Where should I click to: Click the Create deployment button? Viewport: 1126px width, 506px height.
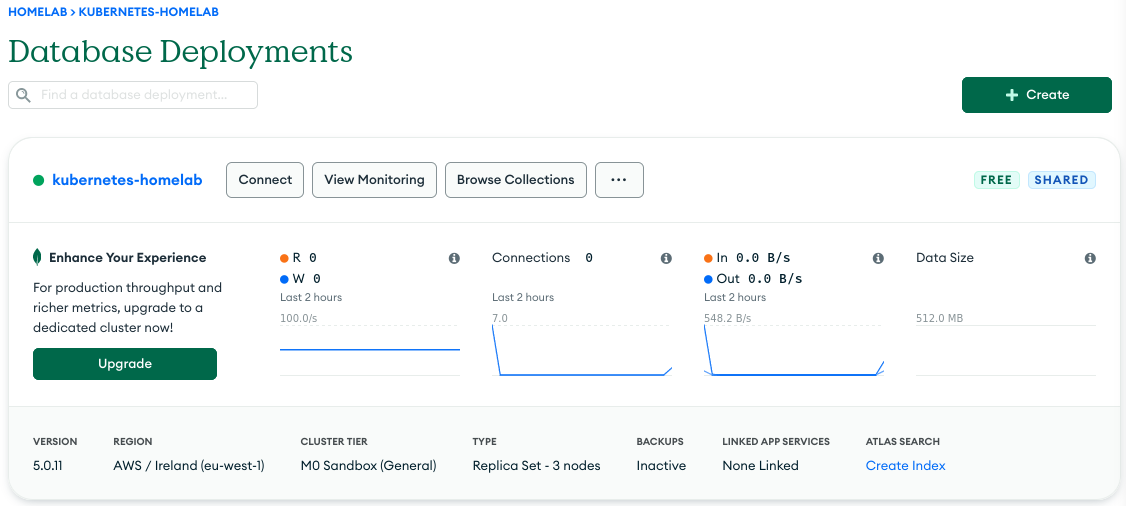pos(1036,95)
